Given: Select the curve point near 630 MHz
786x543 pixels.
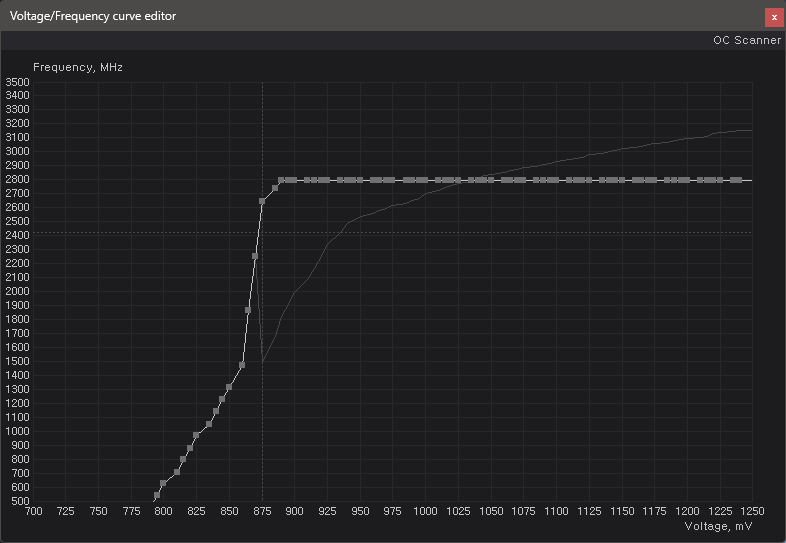Looking at the screenshot, I should click(x=163, y=483).
